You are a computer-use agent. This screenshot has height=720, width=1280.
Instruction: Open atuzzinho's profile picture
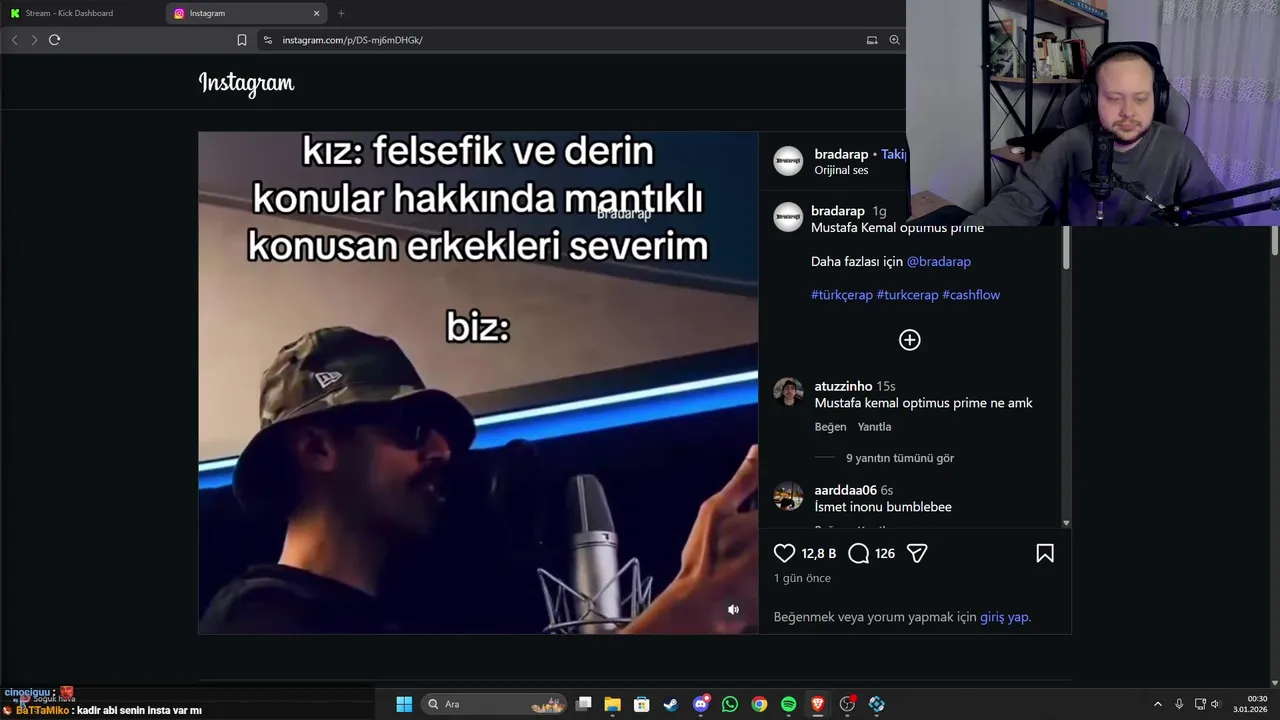788,392
